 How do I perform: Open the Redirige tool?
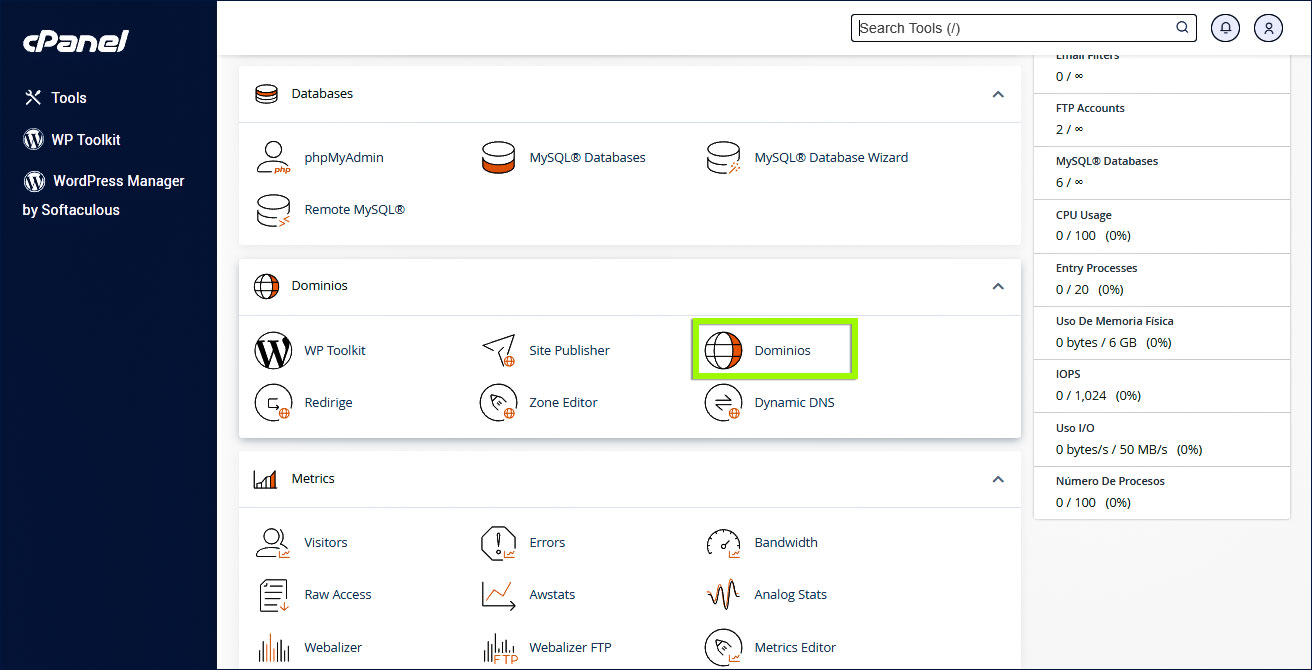pos(328,402)
